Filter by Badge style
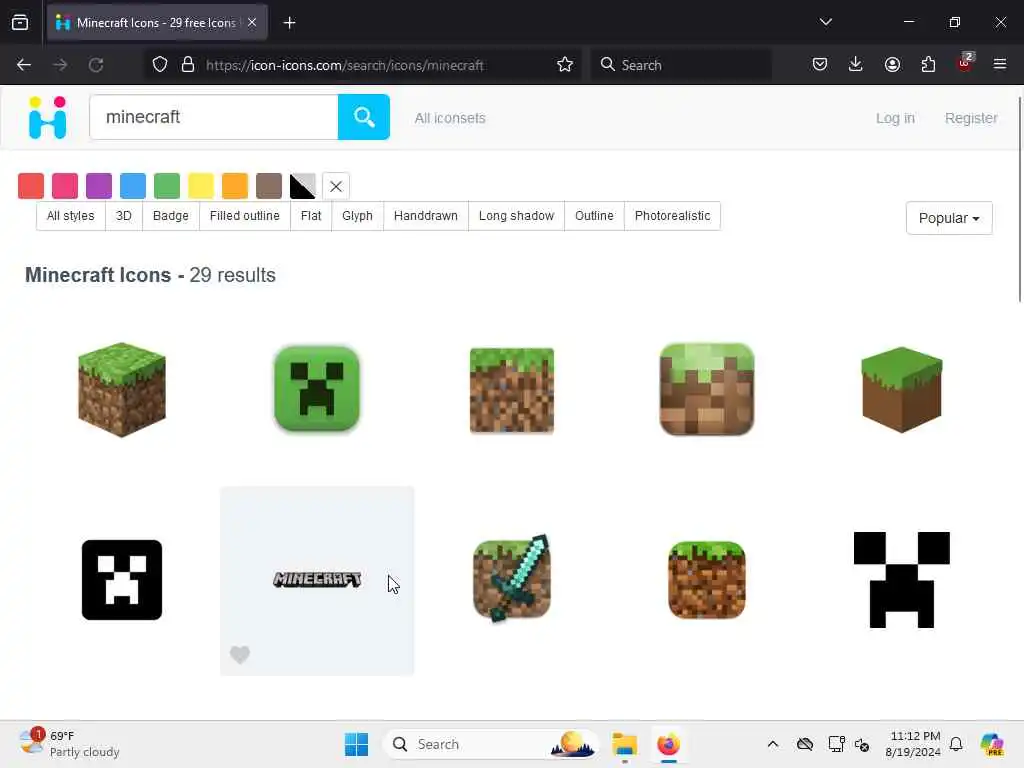The width and height of the screenshot is (1024, 768). coord(170,216)
